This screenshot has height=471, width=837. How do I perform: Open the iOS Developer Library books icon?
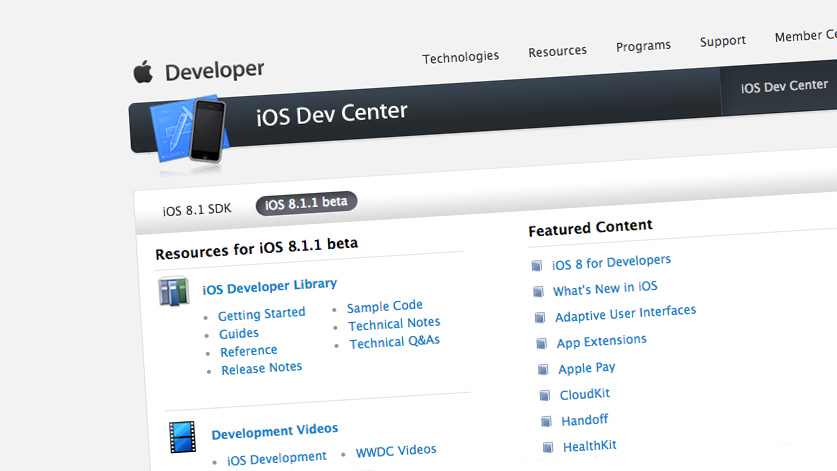click(x=174, y=291)
